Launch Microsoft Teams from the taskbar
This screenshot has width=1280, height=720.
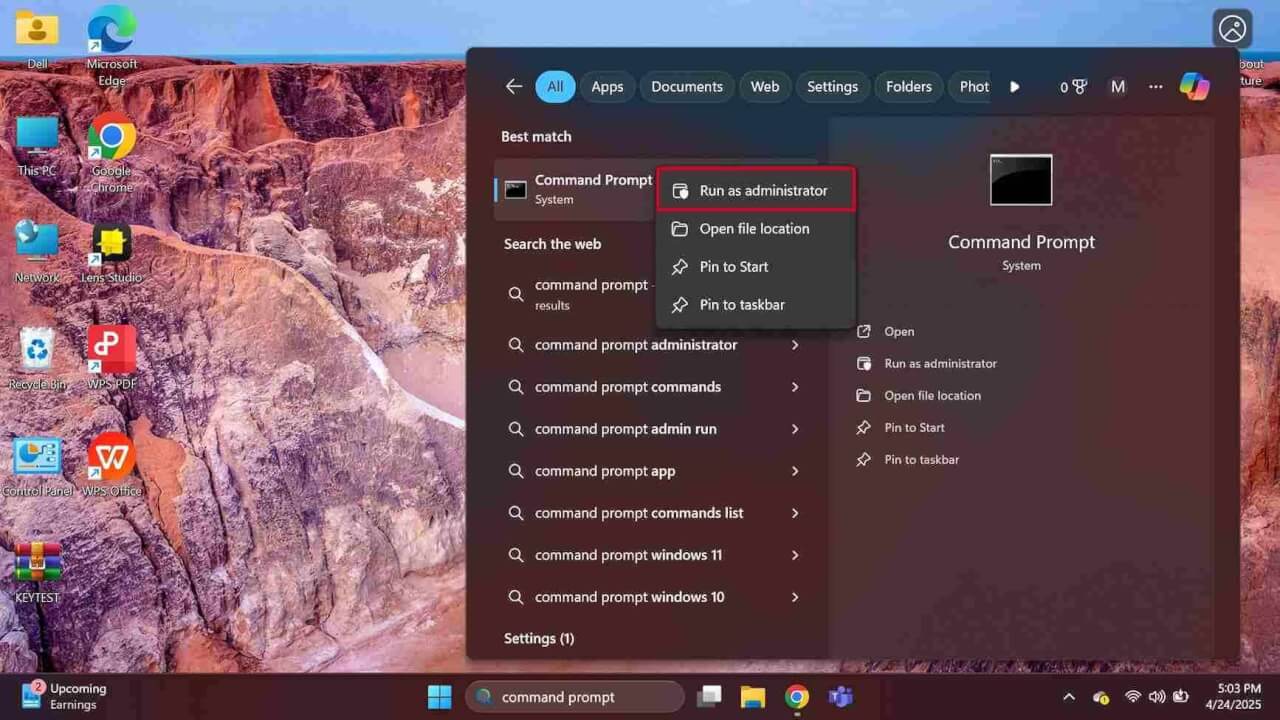click(x=840, y=696)
